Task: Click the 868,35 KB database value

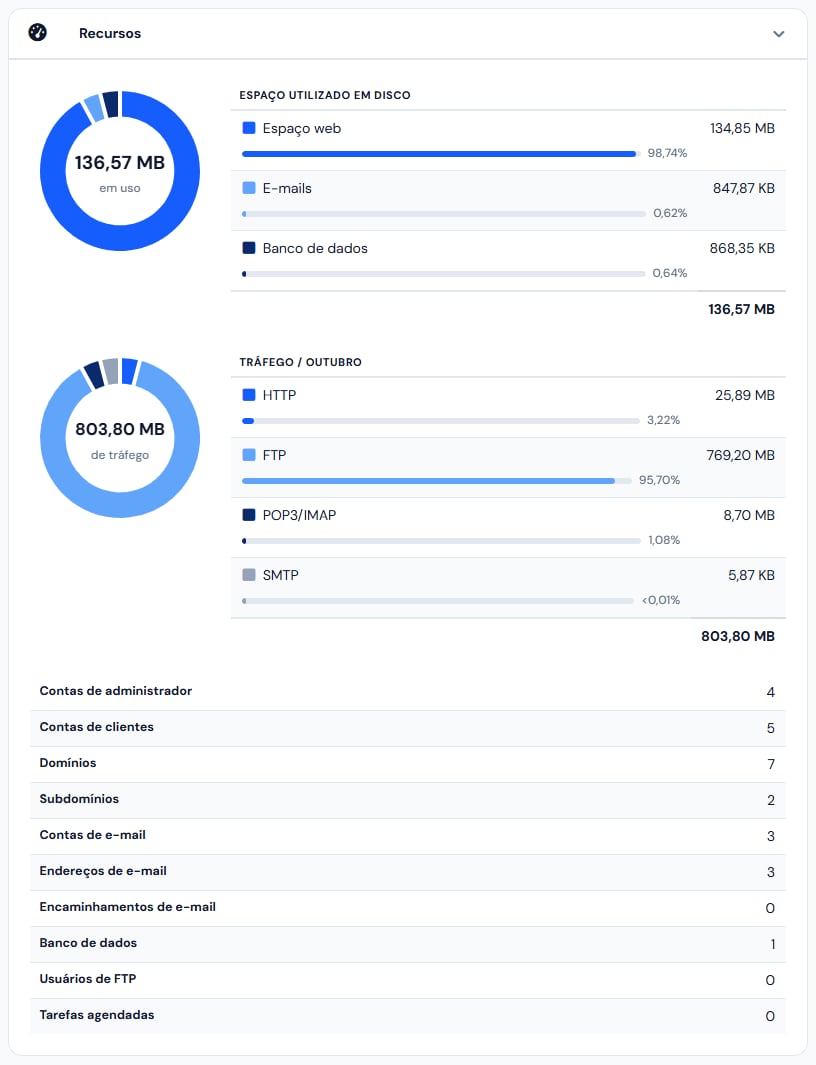Action: (742, 248)
